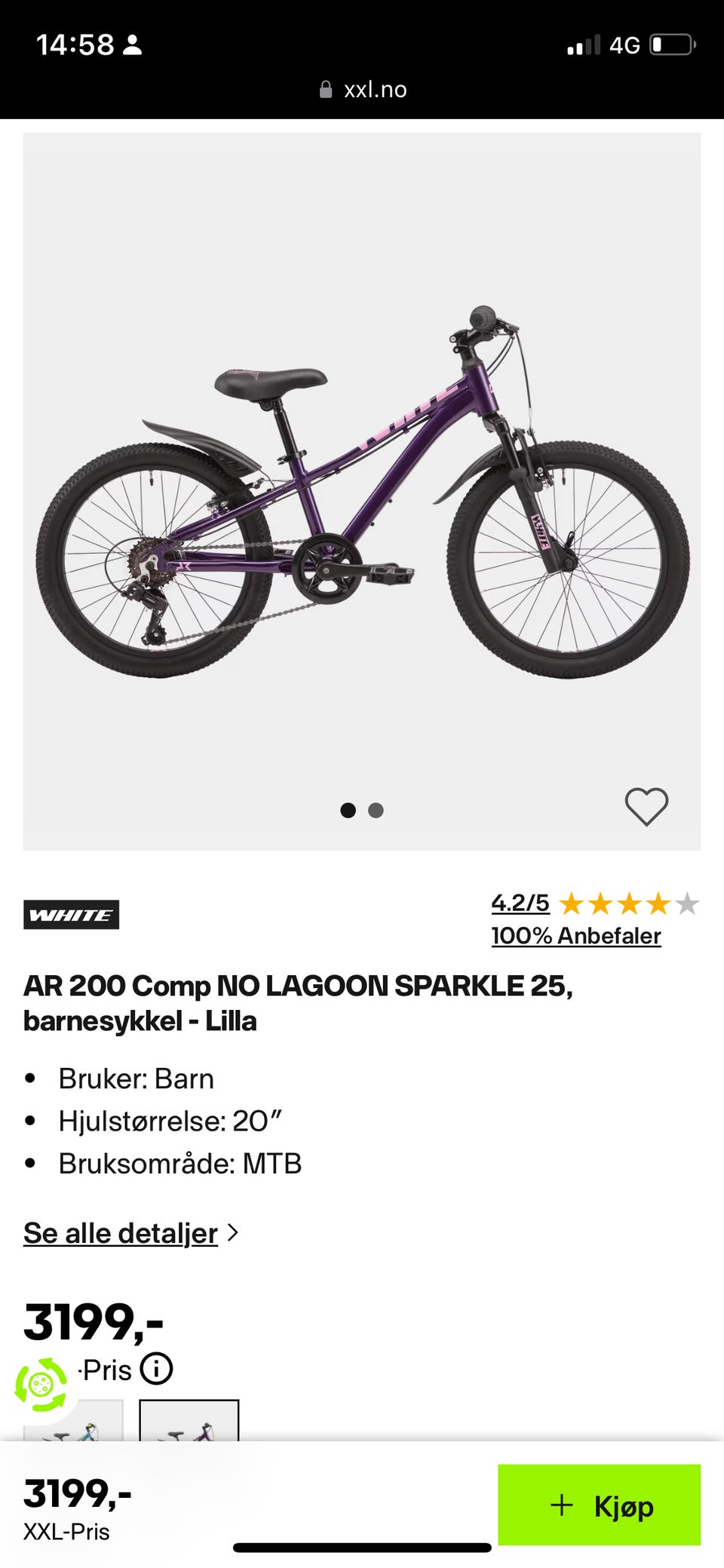The image size is (724, 1568).
Task: Expand Se alle detaljer chevron arrow
Action: coord(233,1232)
